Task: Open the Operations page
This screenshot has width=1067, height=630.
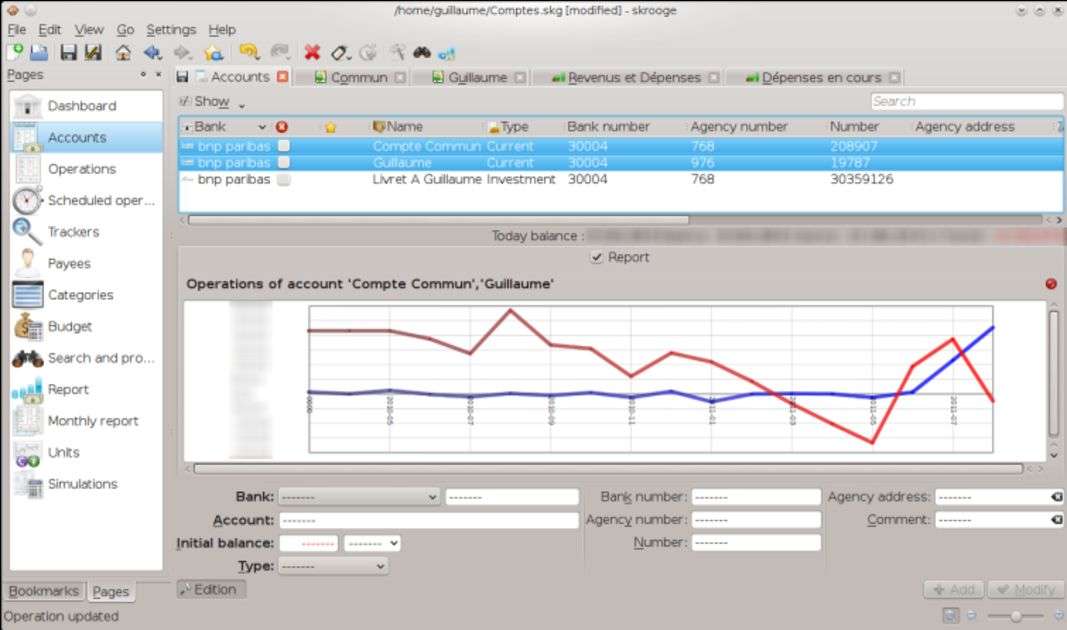Action: tap(86, 169)
